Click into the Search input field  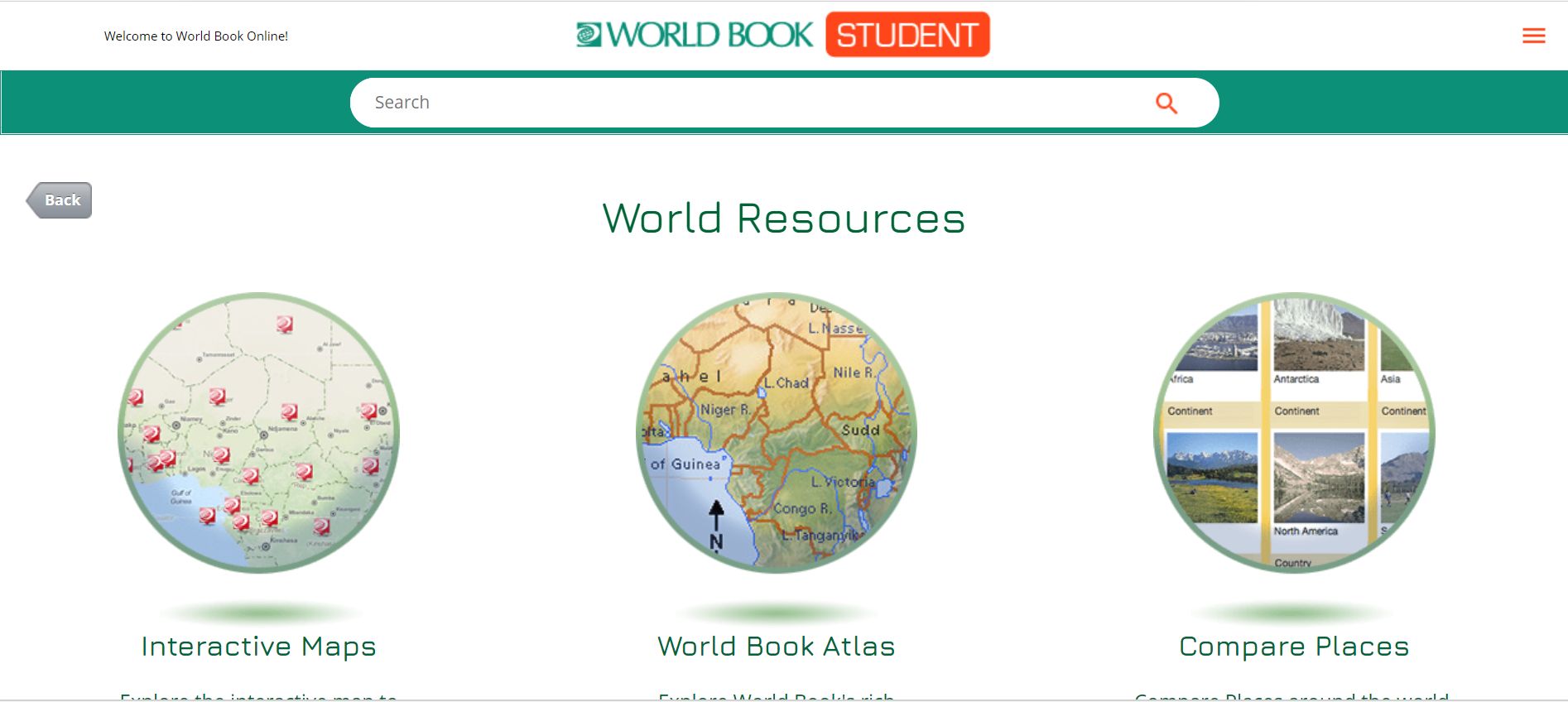pyautogui.click(x=784, y=103)
